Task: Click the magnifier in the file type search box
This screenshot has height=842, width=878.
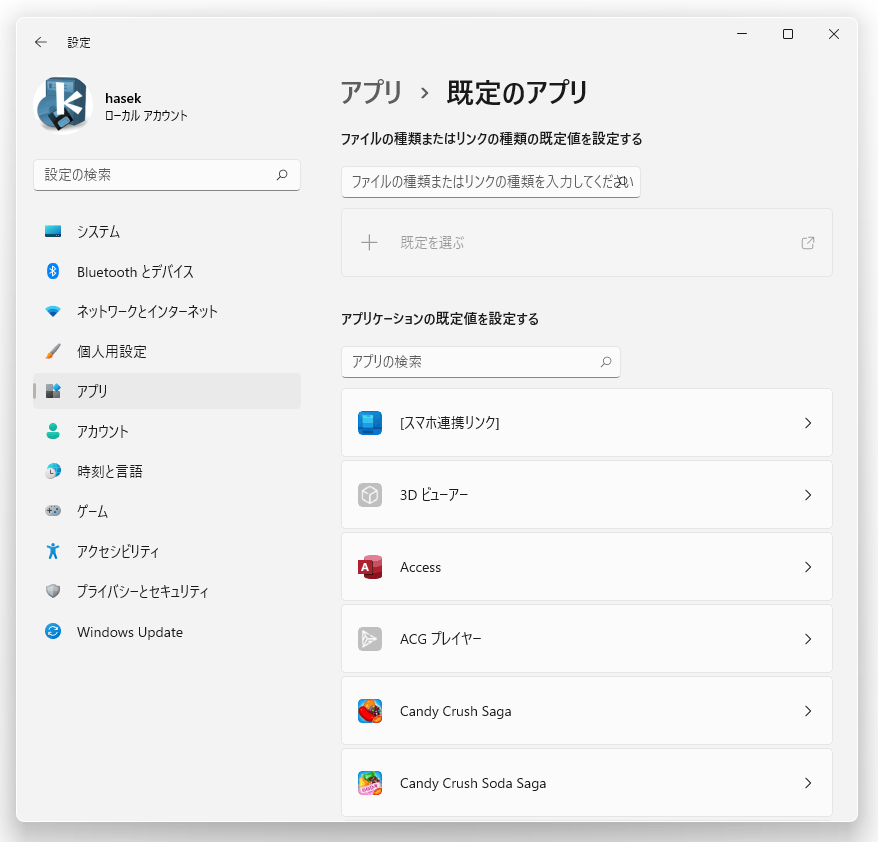Action: 622,181
